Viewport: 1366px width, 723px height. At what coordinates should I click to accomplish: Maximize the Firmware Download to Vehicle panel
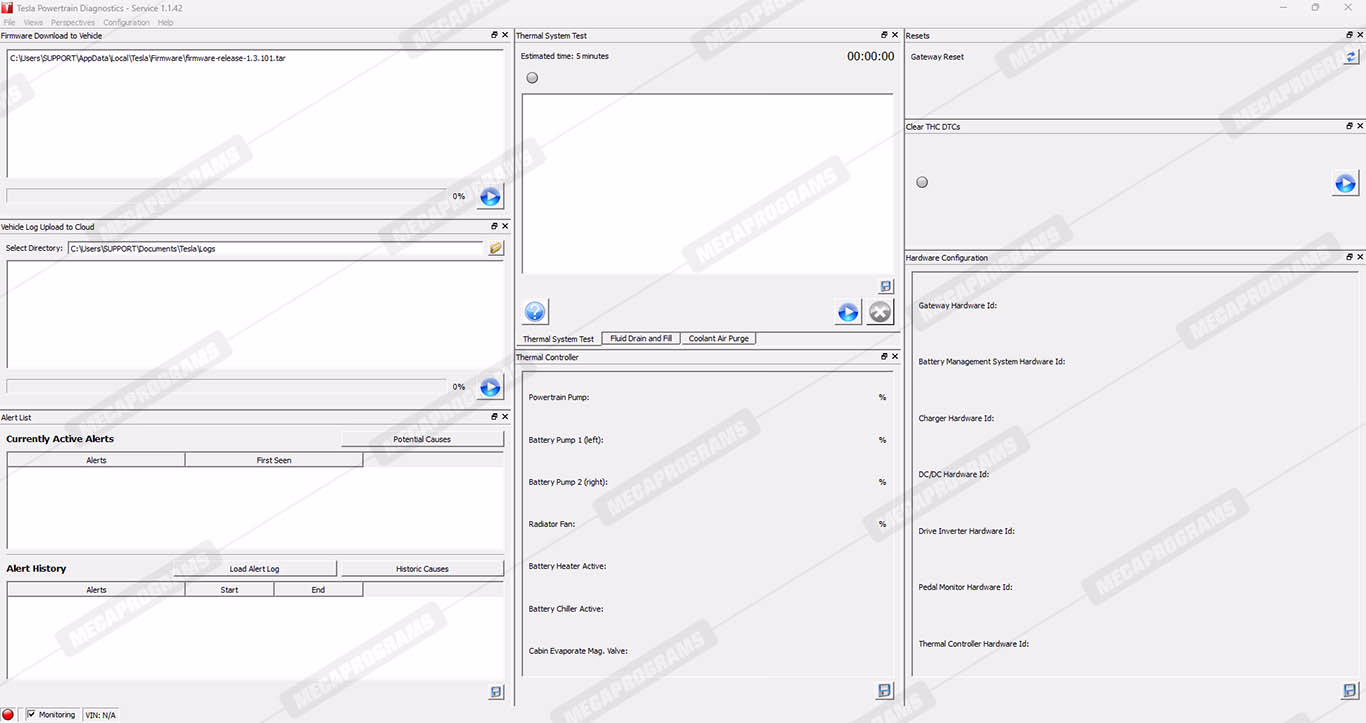494,35
